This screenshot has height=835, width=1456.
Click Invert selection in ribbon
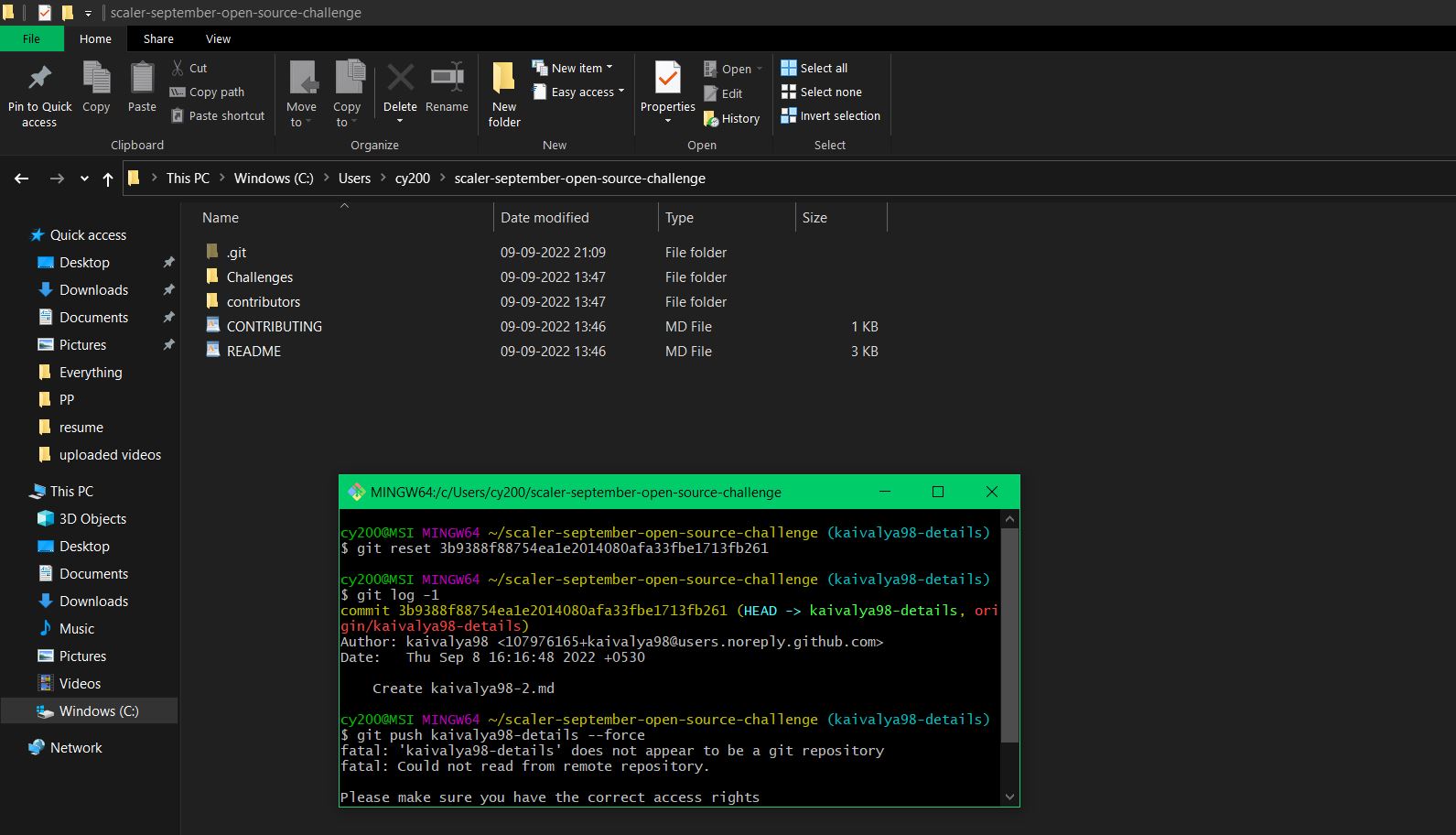coord(830,115)
